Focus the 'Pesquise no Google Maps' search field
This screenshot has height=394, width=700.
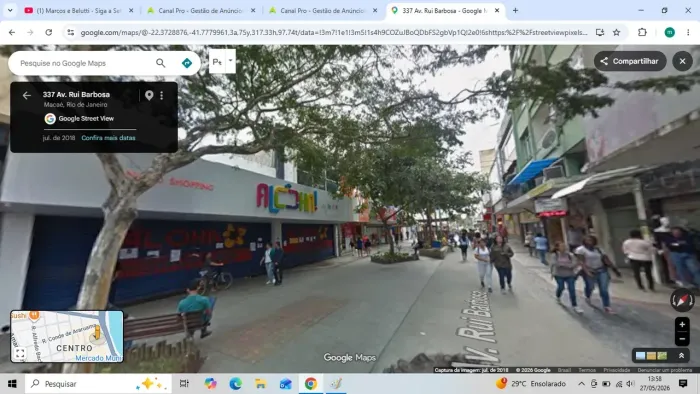[85, 63]
